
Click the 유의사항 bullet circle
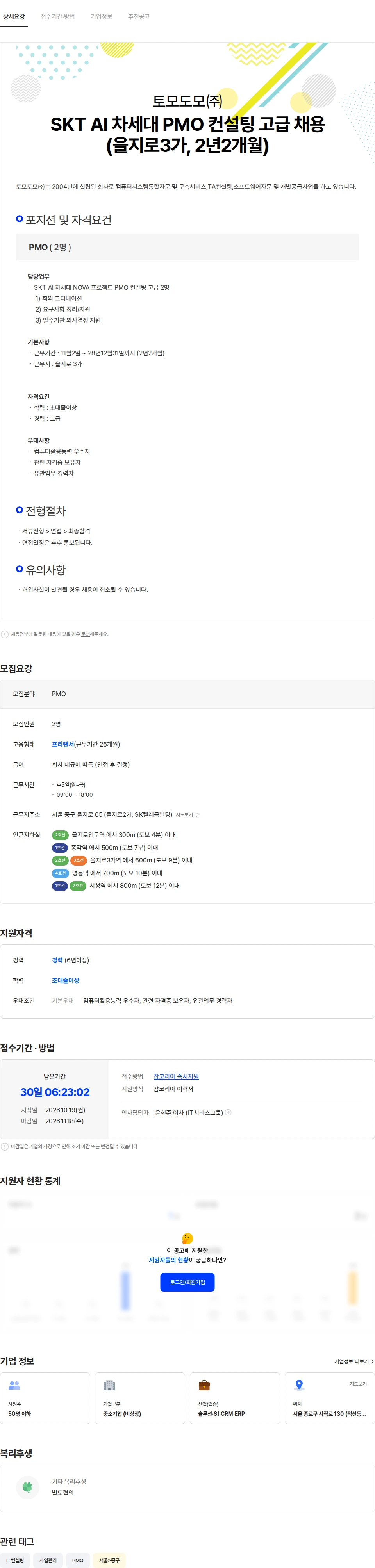pos(20,569)
